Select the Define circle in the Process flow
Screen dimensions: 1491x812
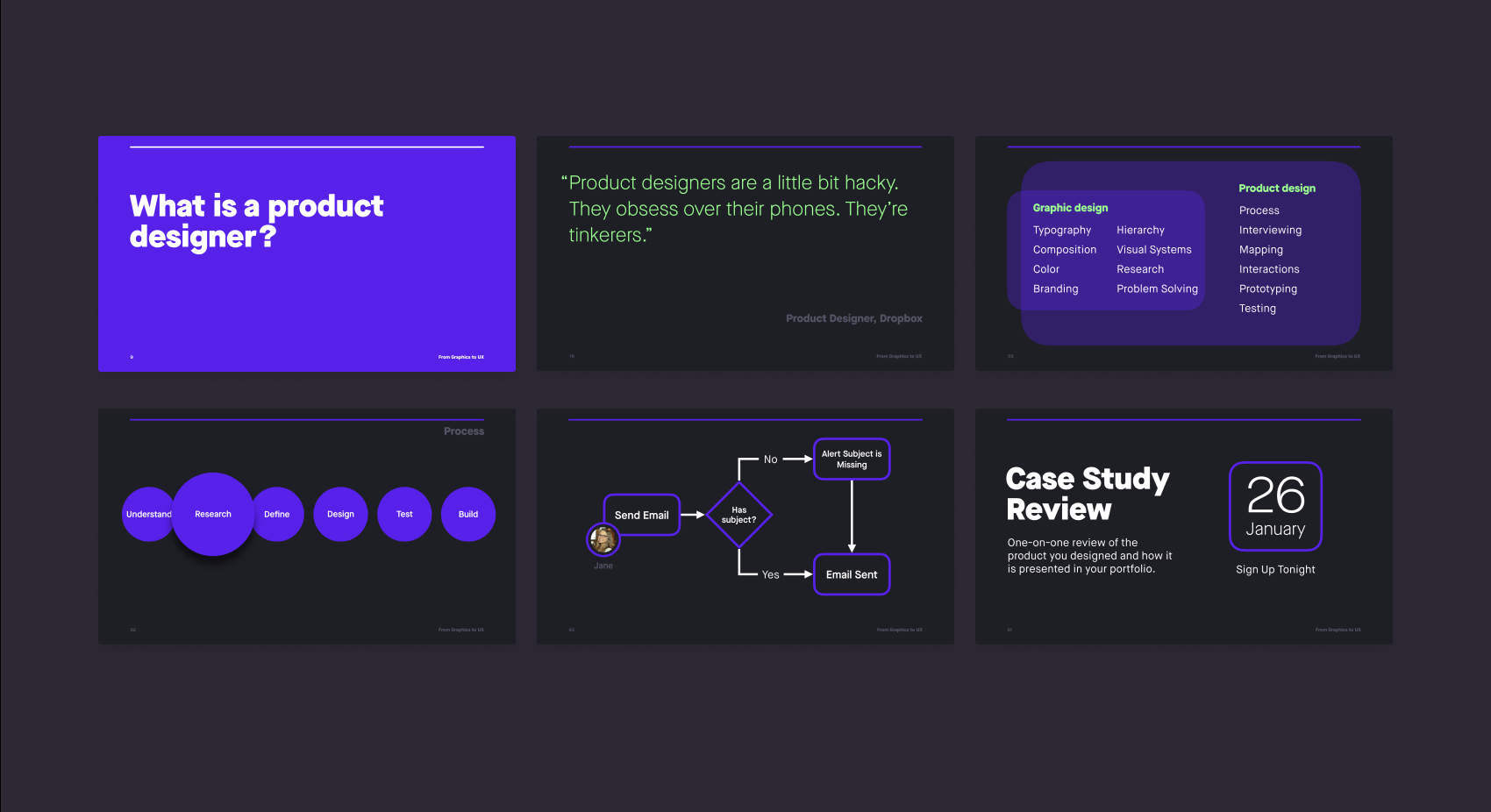(277, 514)
